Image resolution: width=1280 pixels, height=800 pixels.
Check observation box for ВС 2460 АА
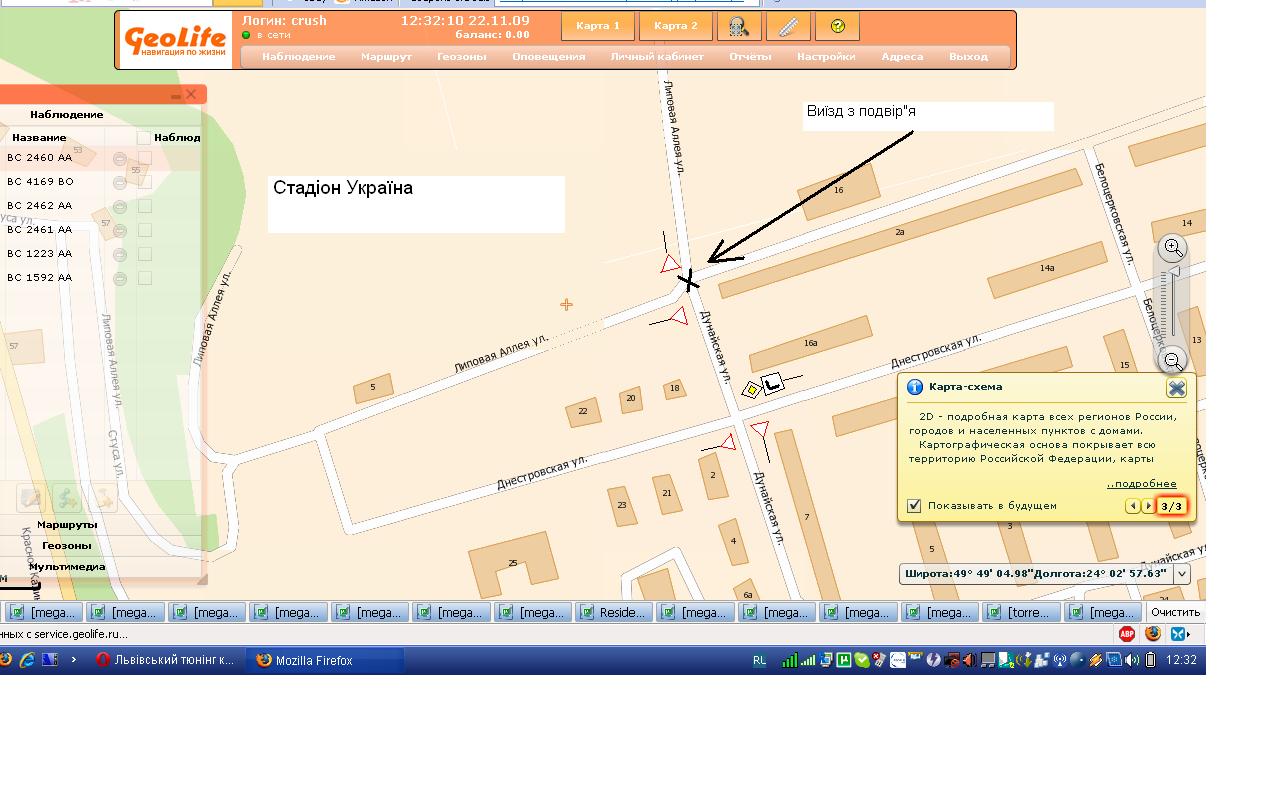tap(145, 158)
